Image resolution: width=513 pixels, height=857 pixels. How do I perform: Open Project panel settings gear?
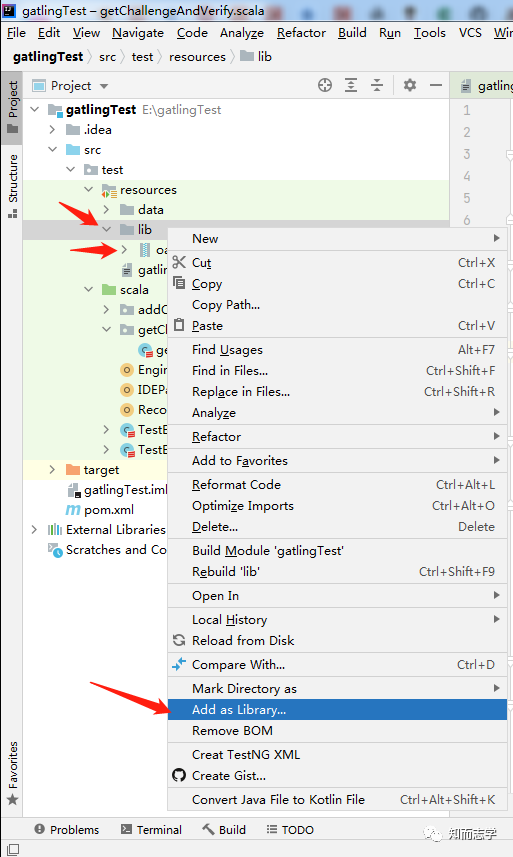[410, 85]
